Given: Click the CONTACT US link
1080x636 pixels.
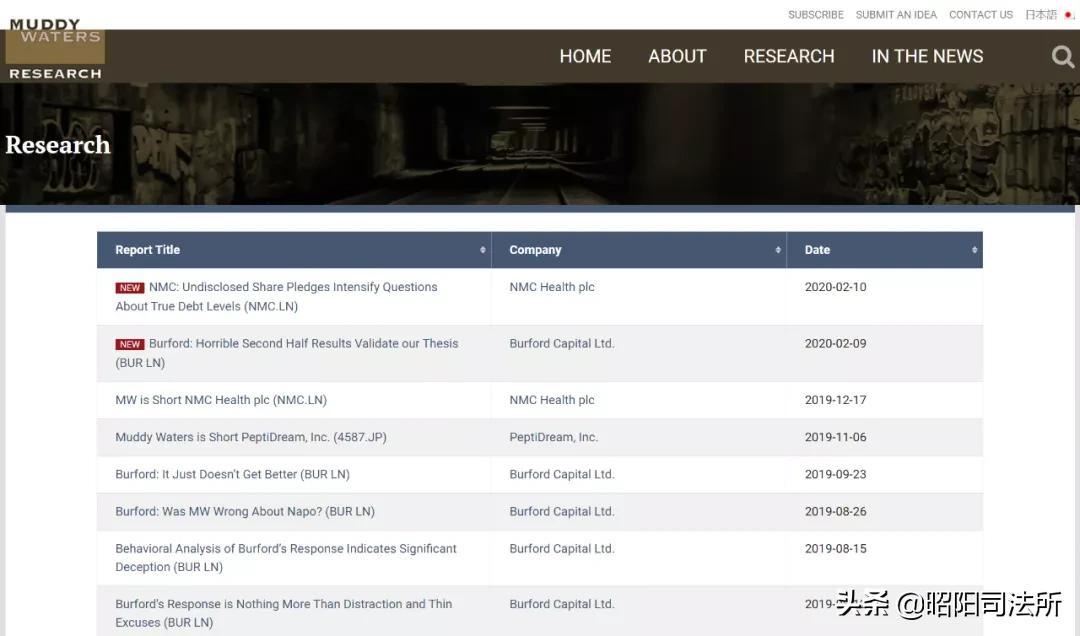Looking at the screenshot, I should tap(981, 14).
